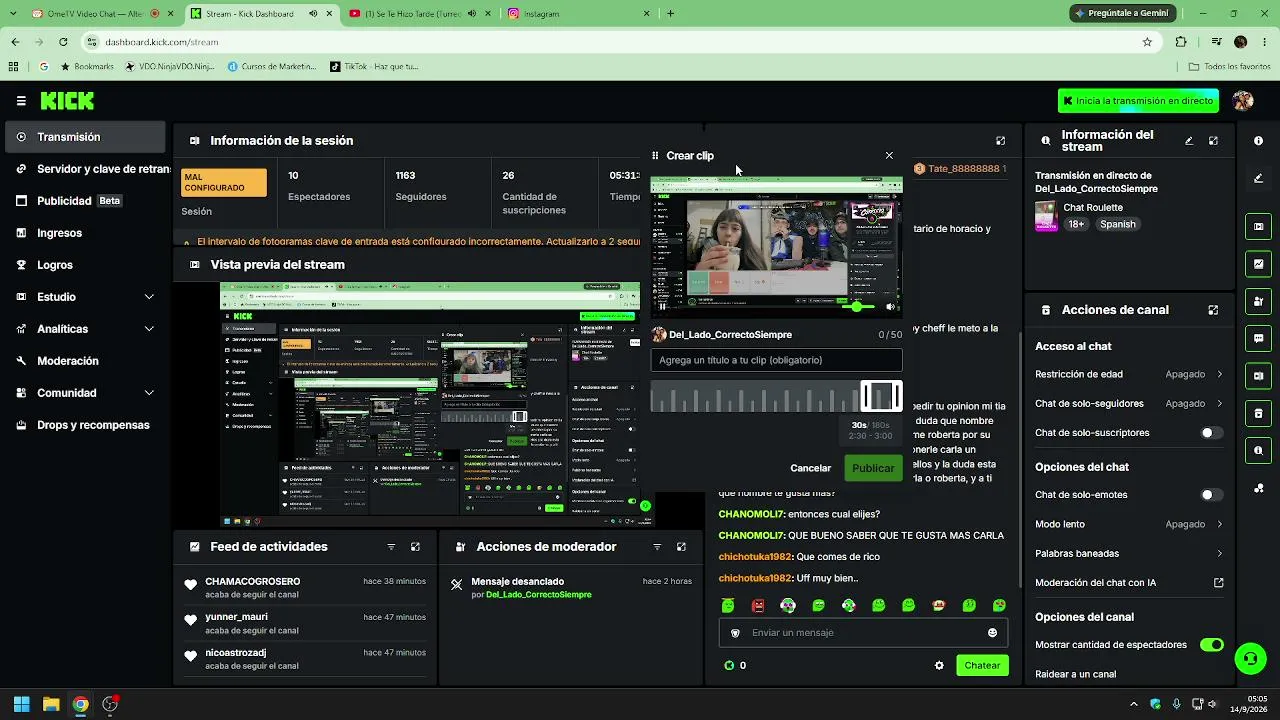Open the Feed de actividades filter menu

(391, 547)
